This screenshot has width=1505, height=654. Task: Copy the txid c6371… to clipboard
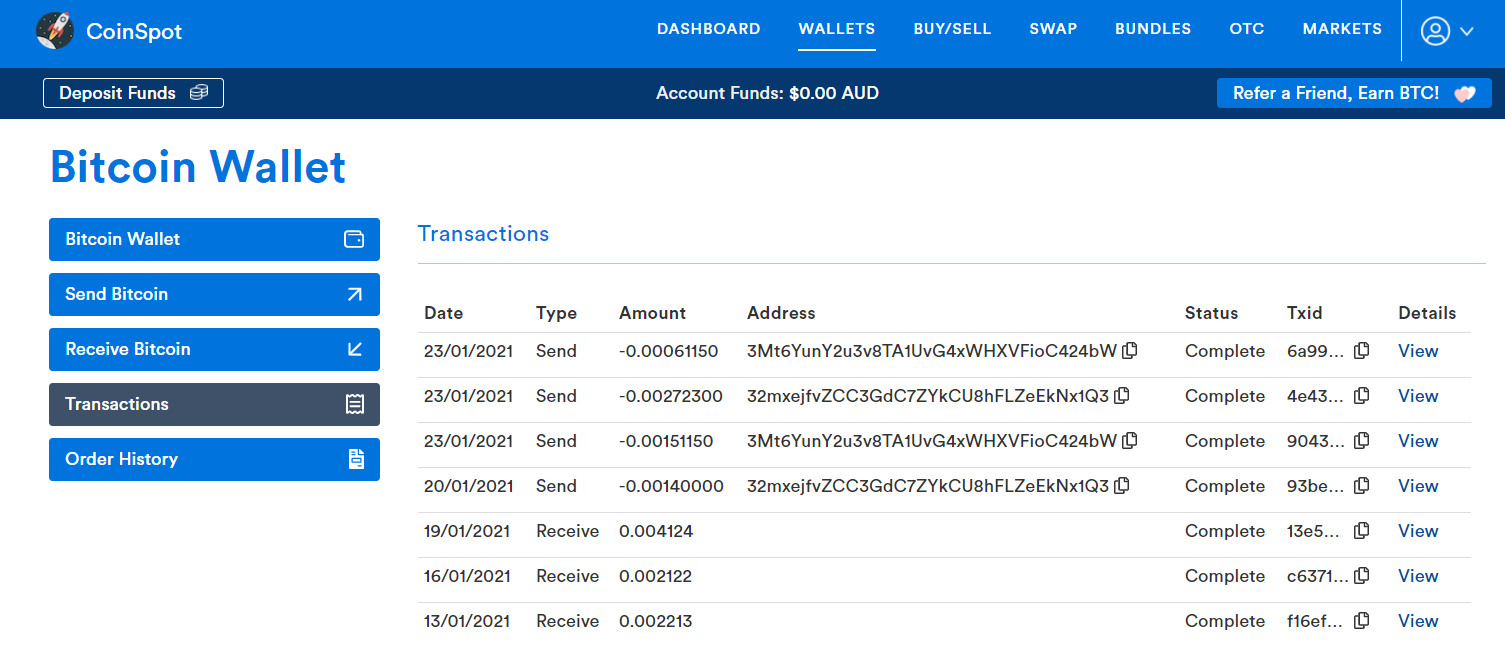1361,576
